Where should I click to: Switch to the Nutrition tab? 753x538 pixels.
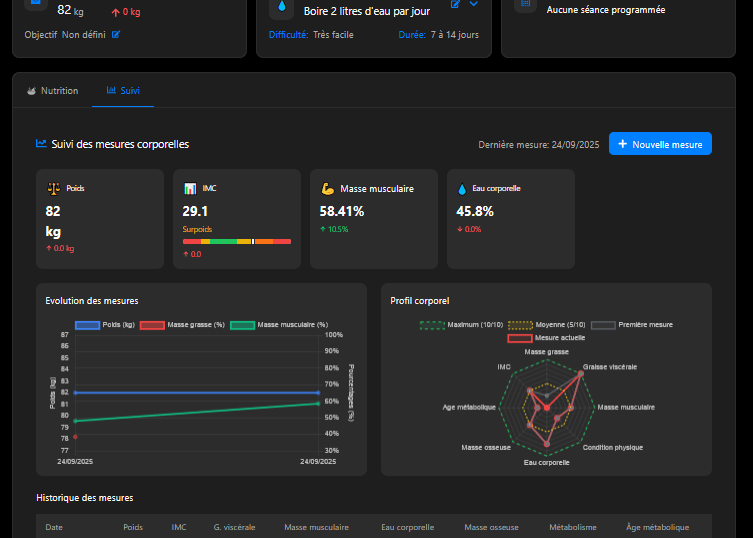pyautogui.click(x=53, y=91)
